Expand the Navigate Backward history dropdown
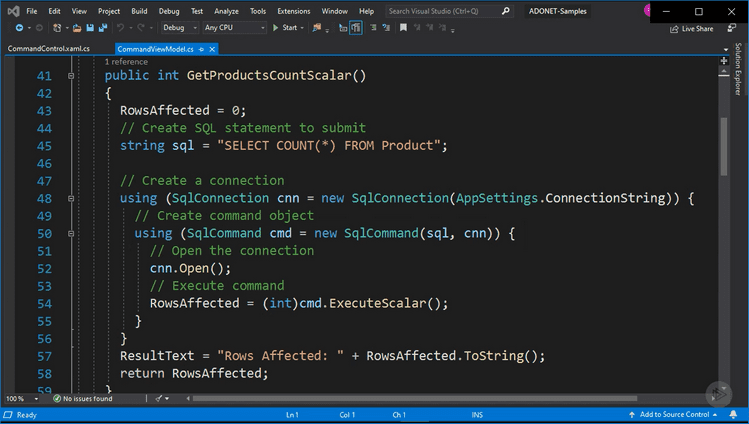 tap(29, 28)
